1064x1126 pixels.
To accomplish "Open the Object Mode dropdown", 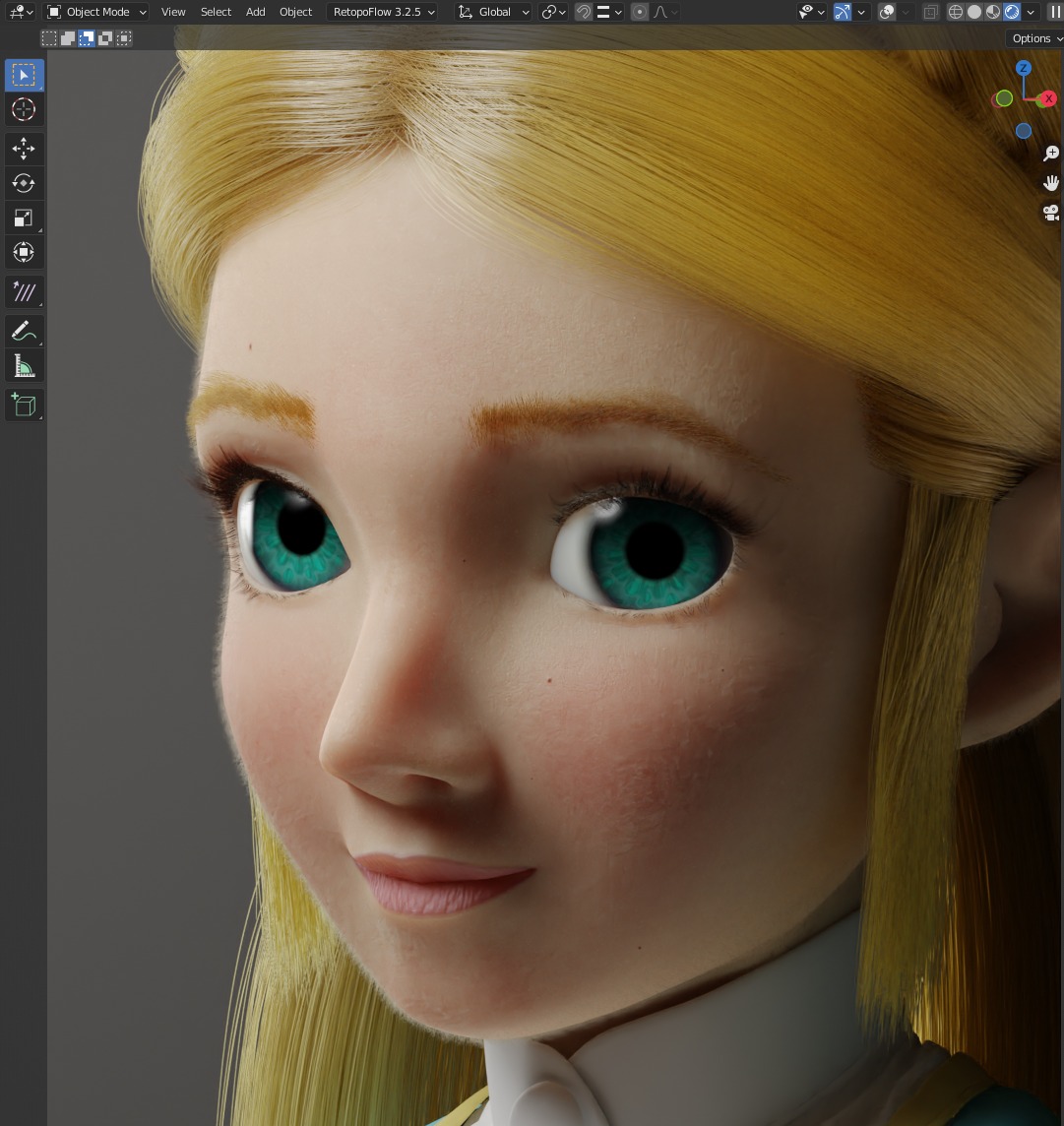I will (96, 12).
